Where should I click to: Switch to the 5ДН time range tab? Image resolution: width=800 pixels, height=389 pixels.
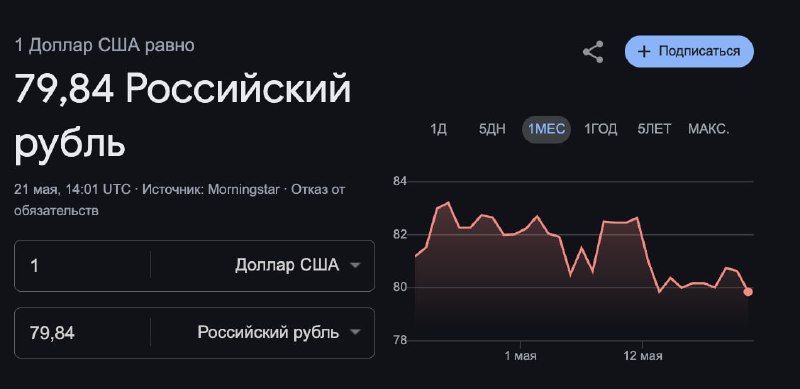[492, 129]
